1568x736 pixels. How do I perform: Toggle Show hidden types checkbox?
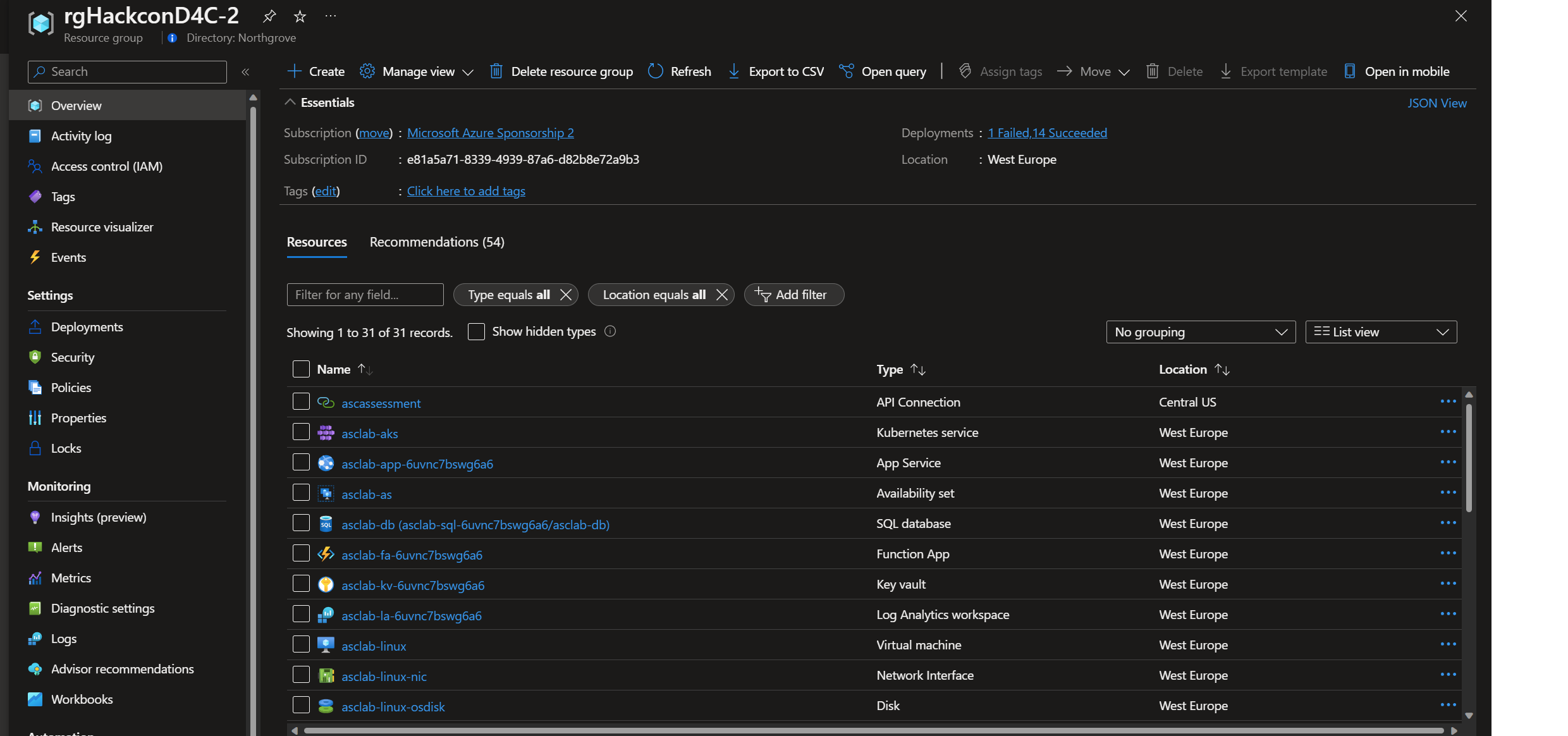click(x=475, y=331)
